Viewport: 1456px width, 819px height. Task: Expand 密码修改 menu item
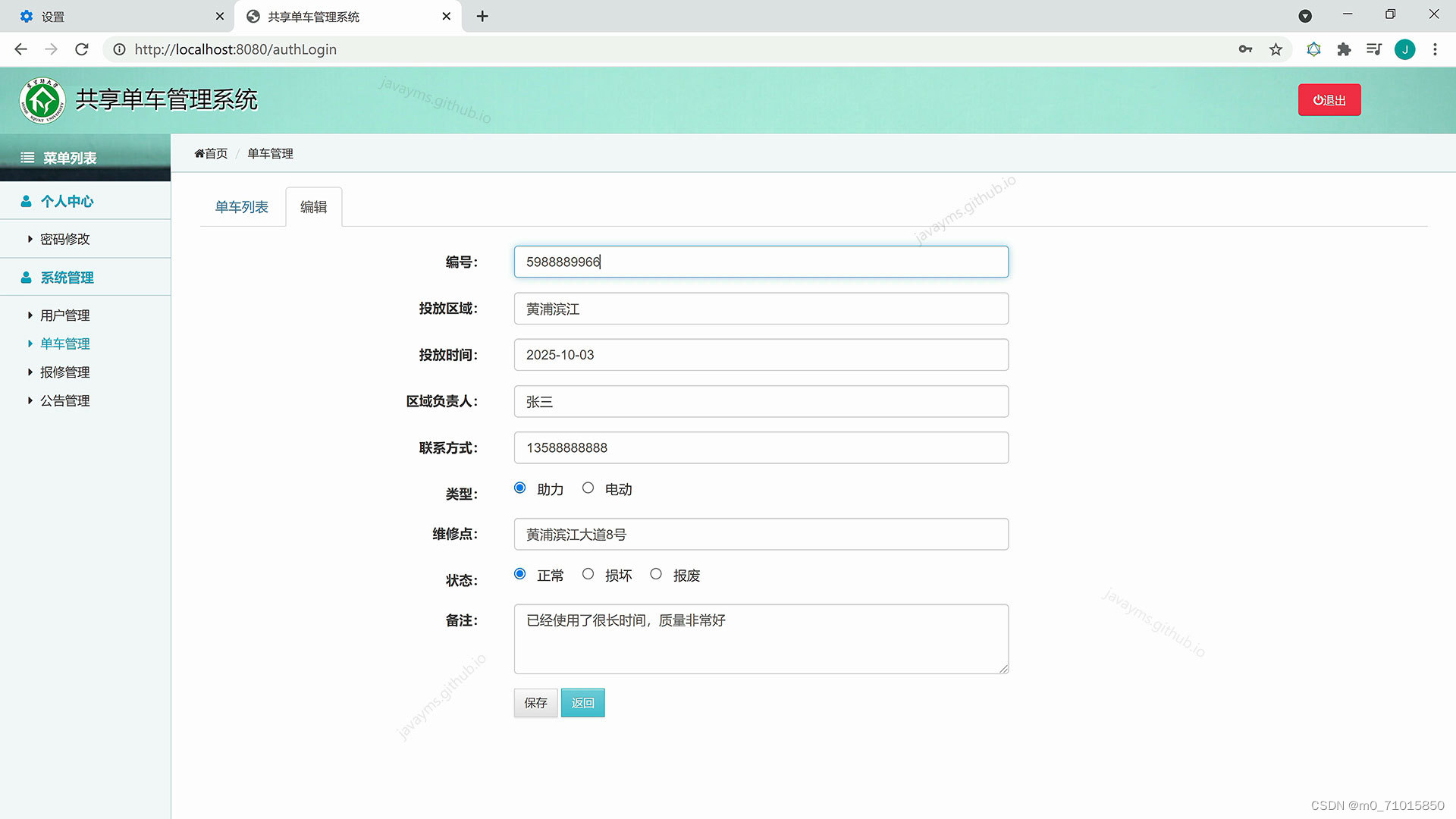(64, 239)
